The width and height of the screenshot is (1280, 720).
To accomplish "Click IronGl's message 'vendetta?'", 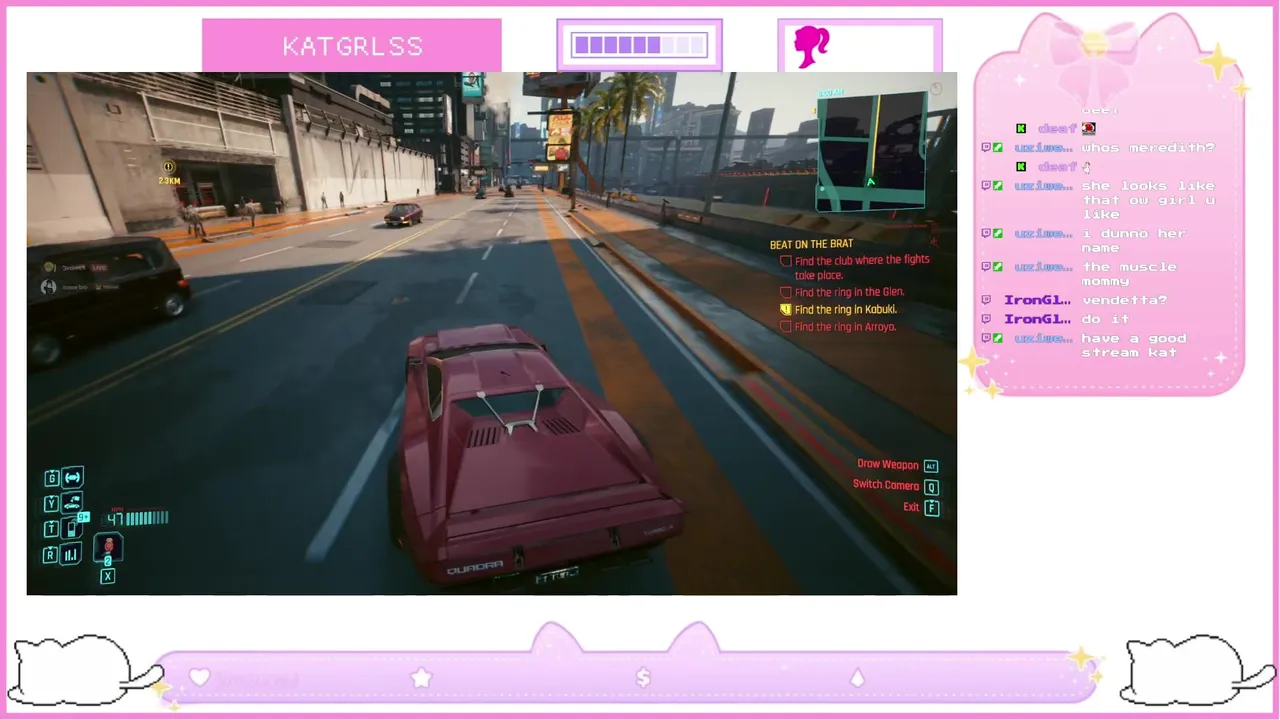I will click(1124, 300).
